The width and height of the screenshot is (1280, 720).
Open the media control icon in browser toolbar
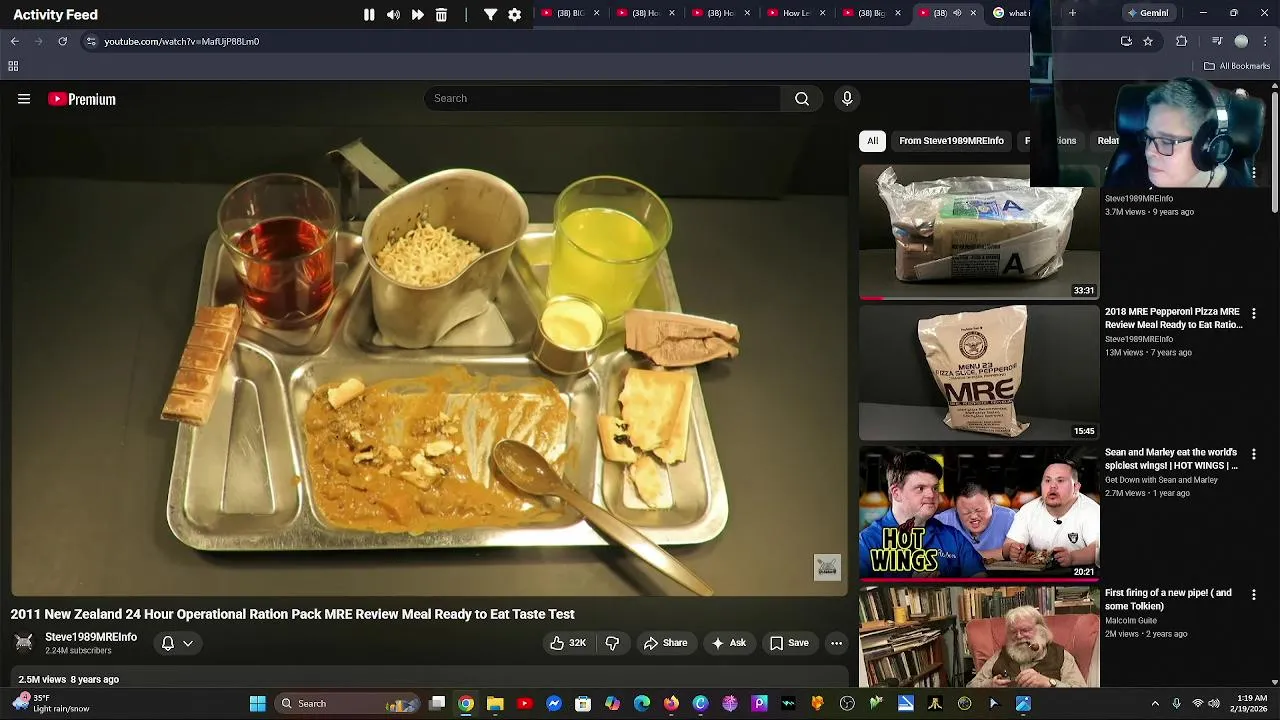(x=1216, y=41)
